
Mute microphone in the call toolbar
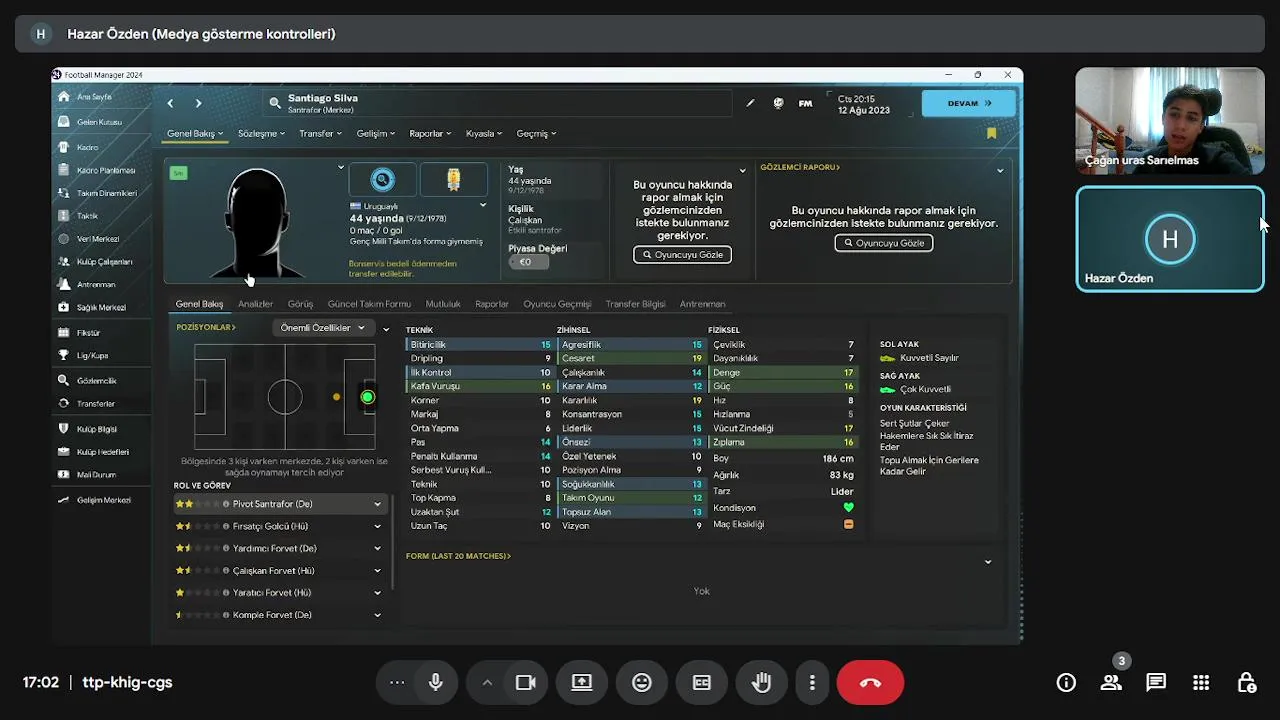pos(436,683)
